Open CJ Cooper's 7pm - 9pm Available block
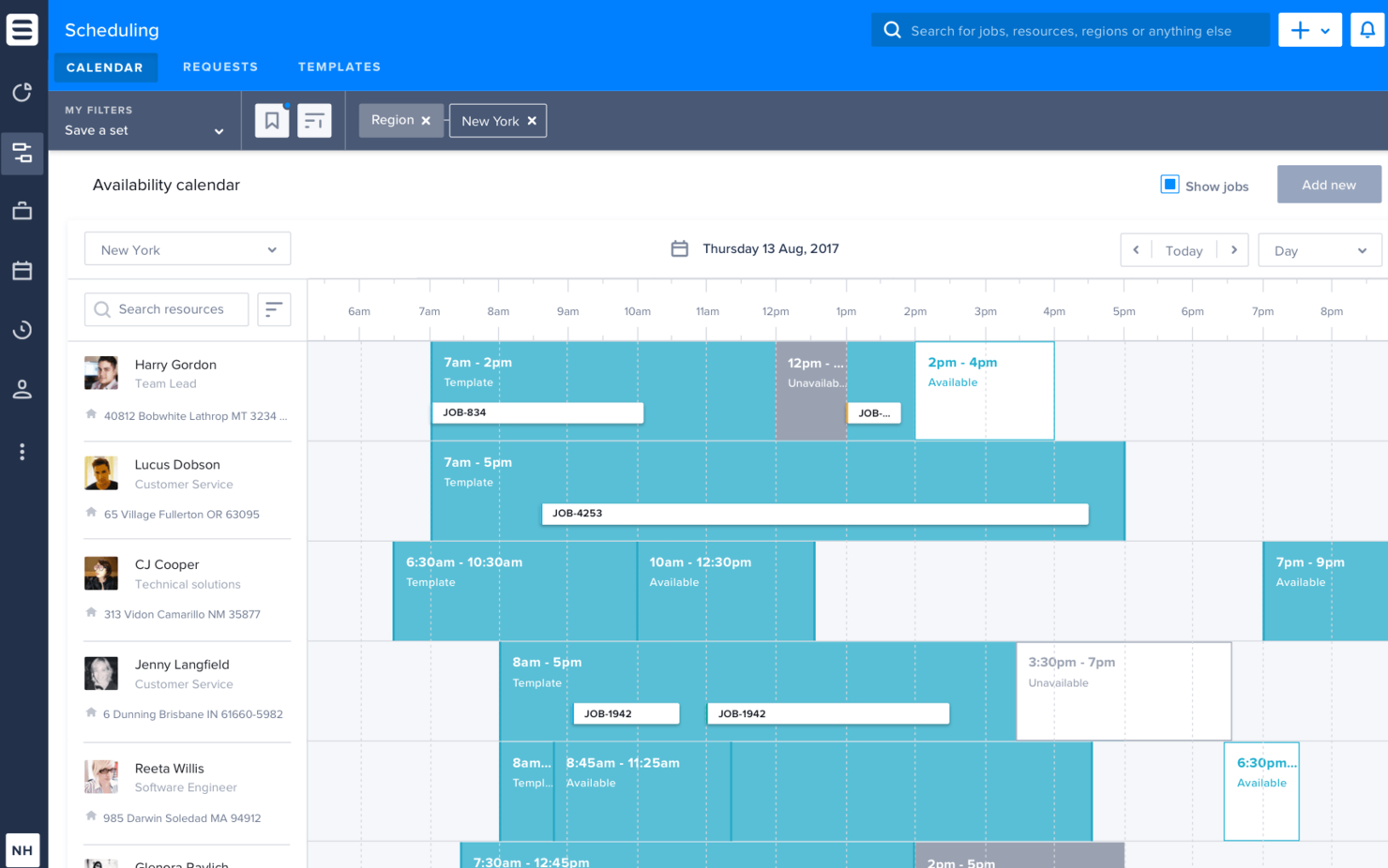Image resolution: width=1388 pixels, height=868 pixels. (1325, 591)
